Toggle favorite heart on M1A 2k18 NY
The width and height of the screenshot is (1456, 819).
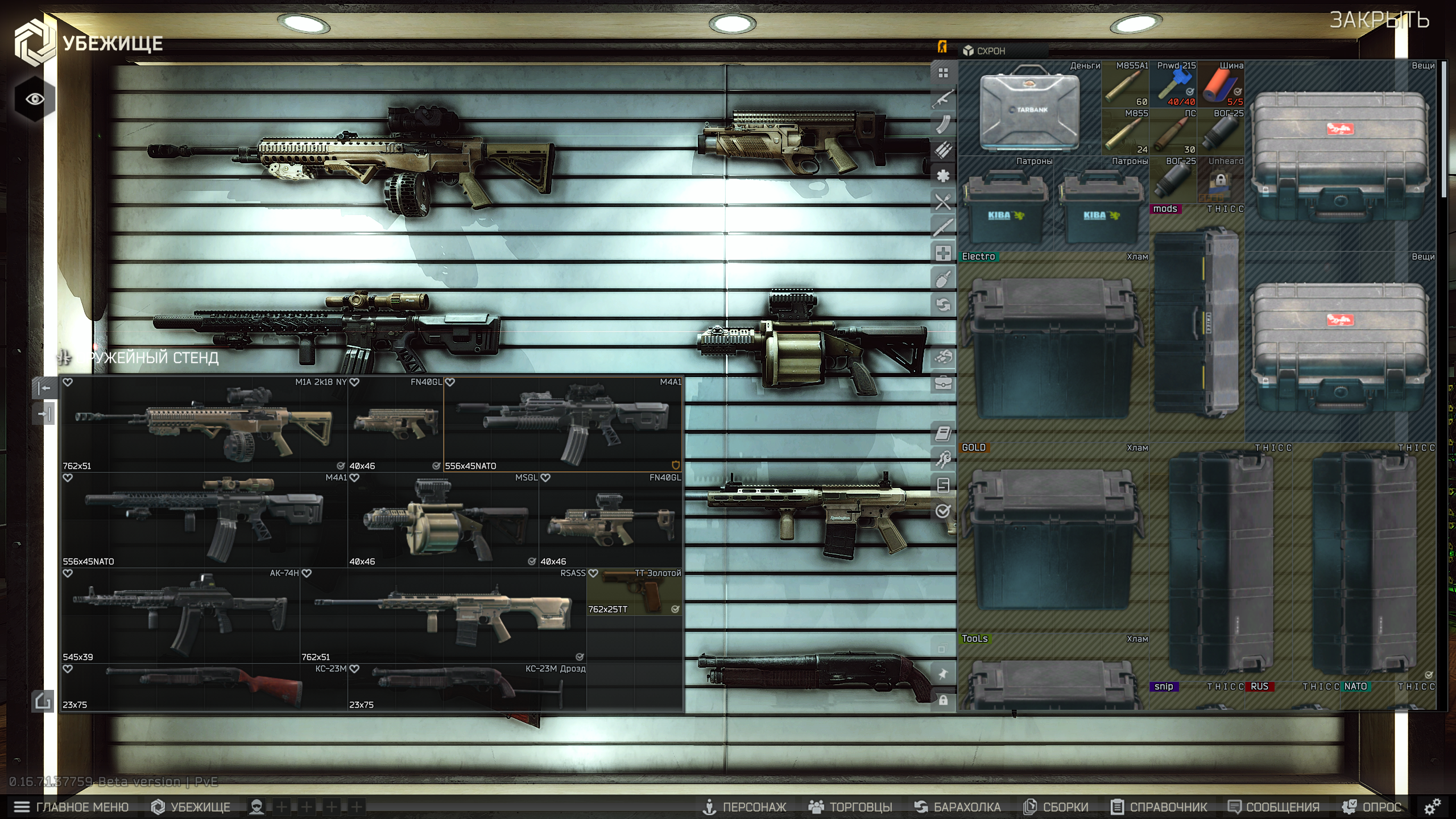pyautogui.click(x=68, y=382)
